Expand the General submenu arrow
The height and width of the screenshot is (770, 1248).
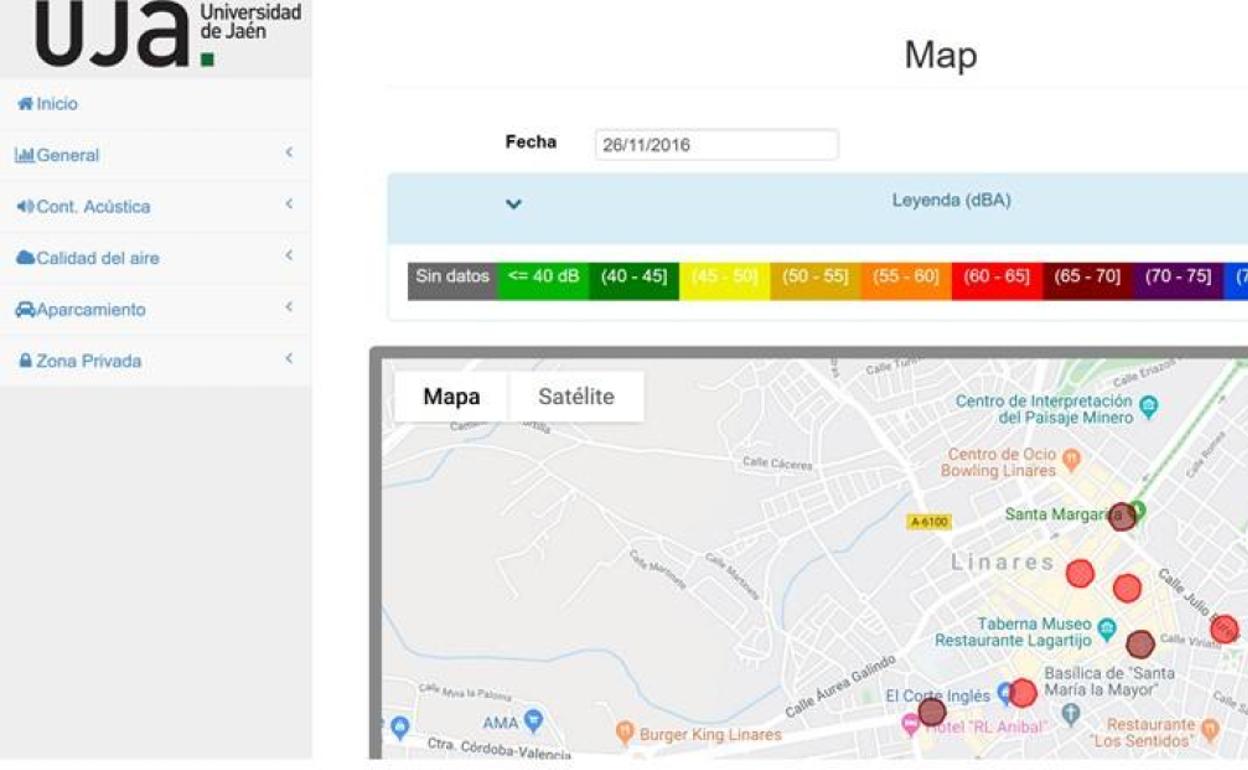288,154
